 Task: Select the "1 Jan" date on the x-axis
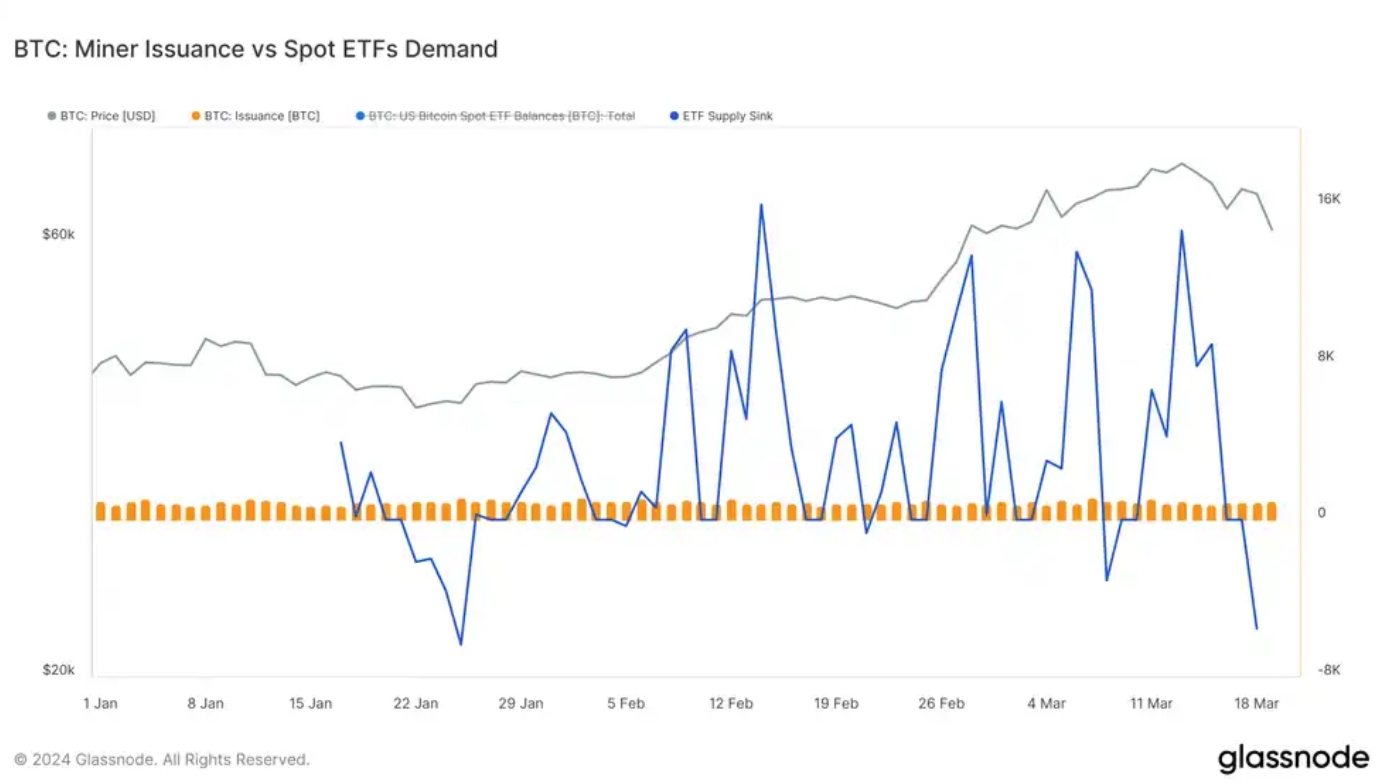coord(99,703)
